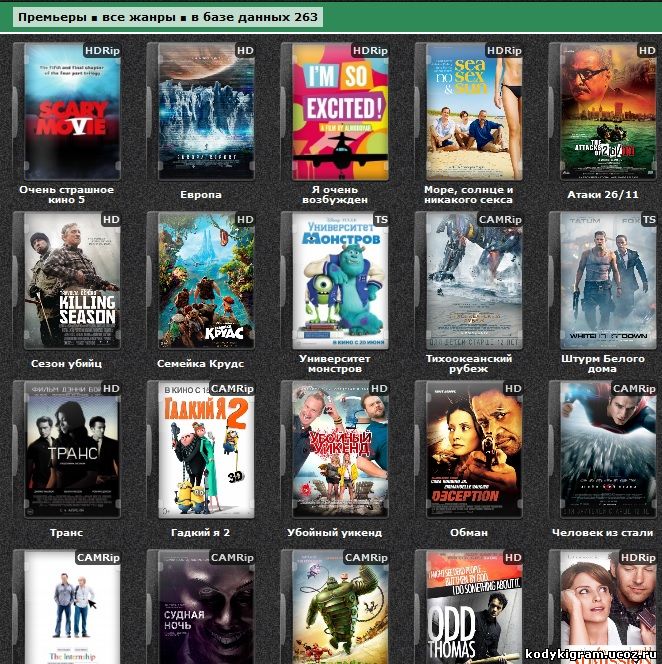The width and height of the screenshot is (662, 664).
Task: Click HDRip badge on I'm So Excited poster
Action: click(x=370, y=50)
